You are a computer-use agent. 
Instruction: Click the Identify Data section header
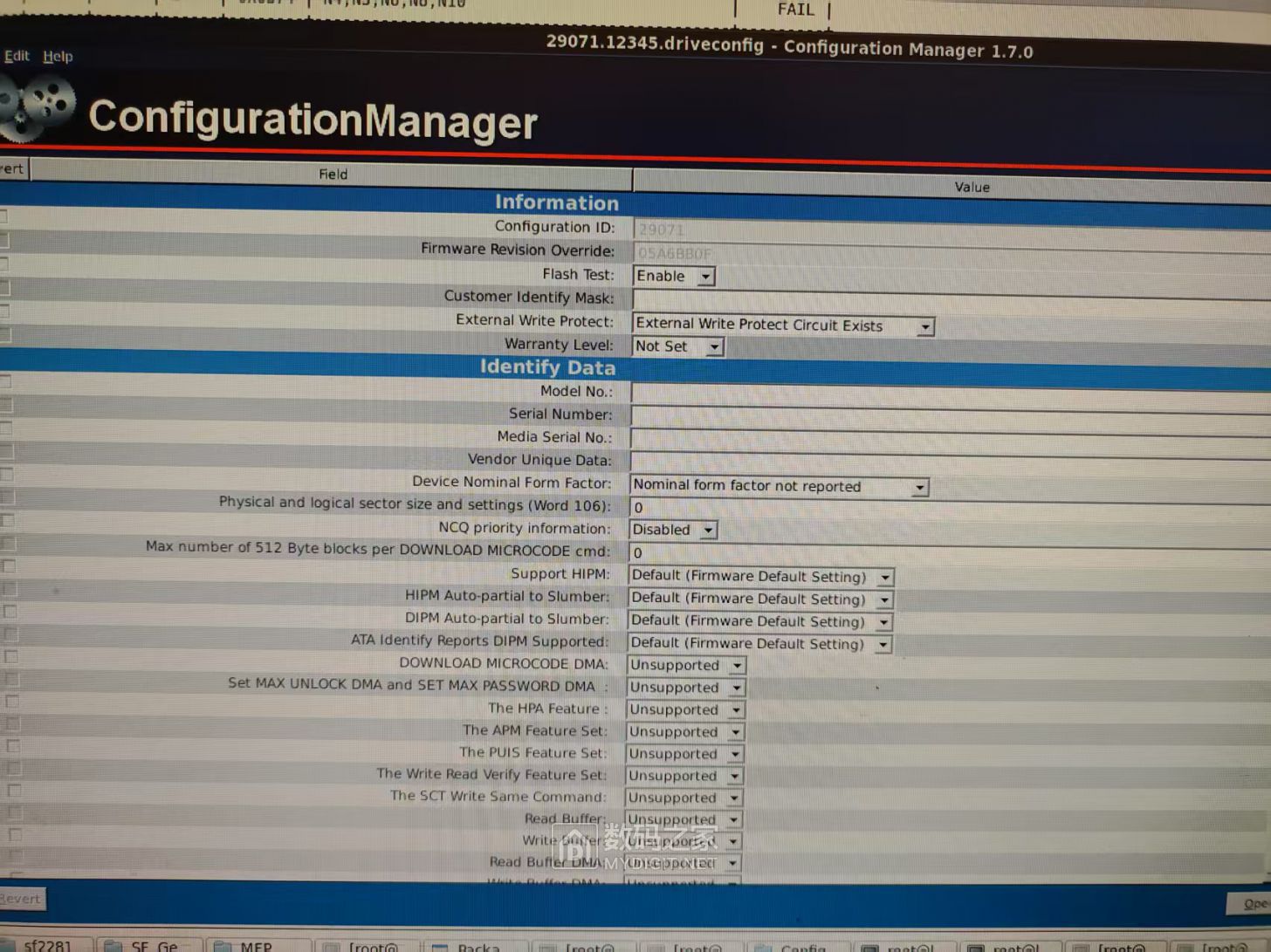547,367
